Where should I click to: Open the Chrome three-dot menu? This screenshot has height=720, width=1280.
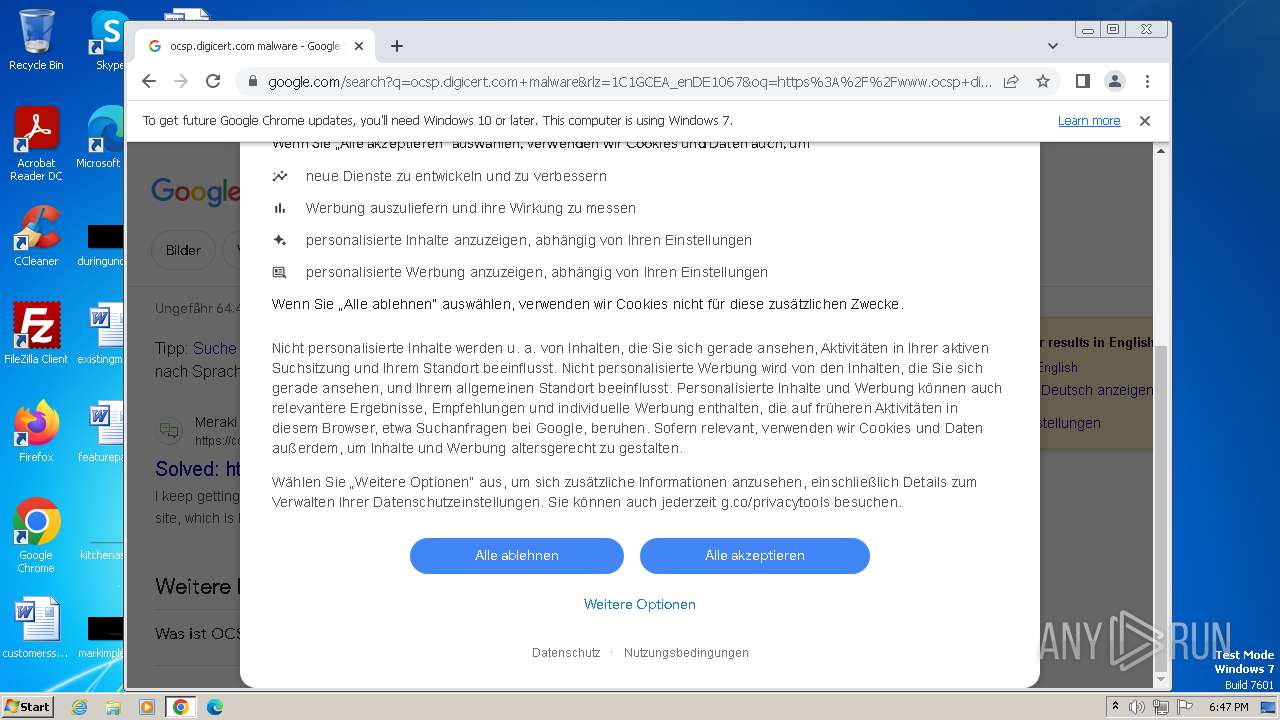[x=1147, y=81]
